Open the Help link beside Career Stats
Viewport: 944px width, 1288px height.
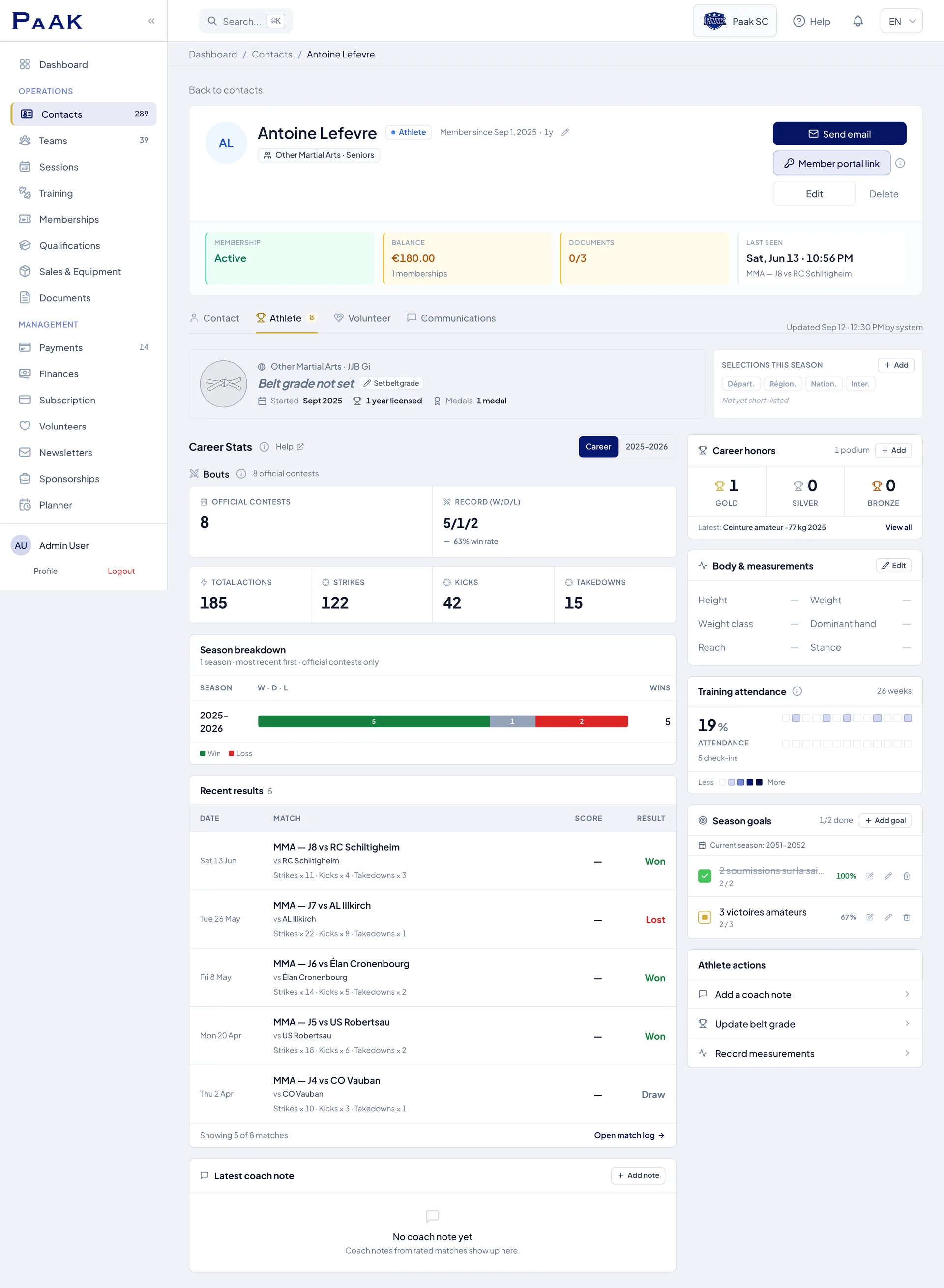click(x=290, y=447)
